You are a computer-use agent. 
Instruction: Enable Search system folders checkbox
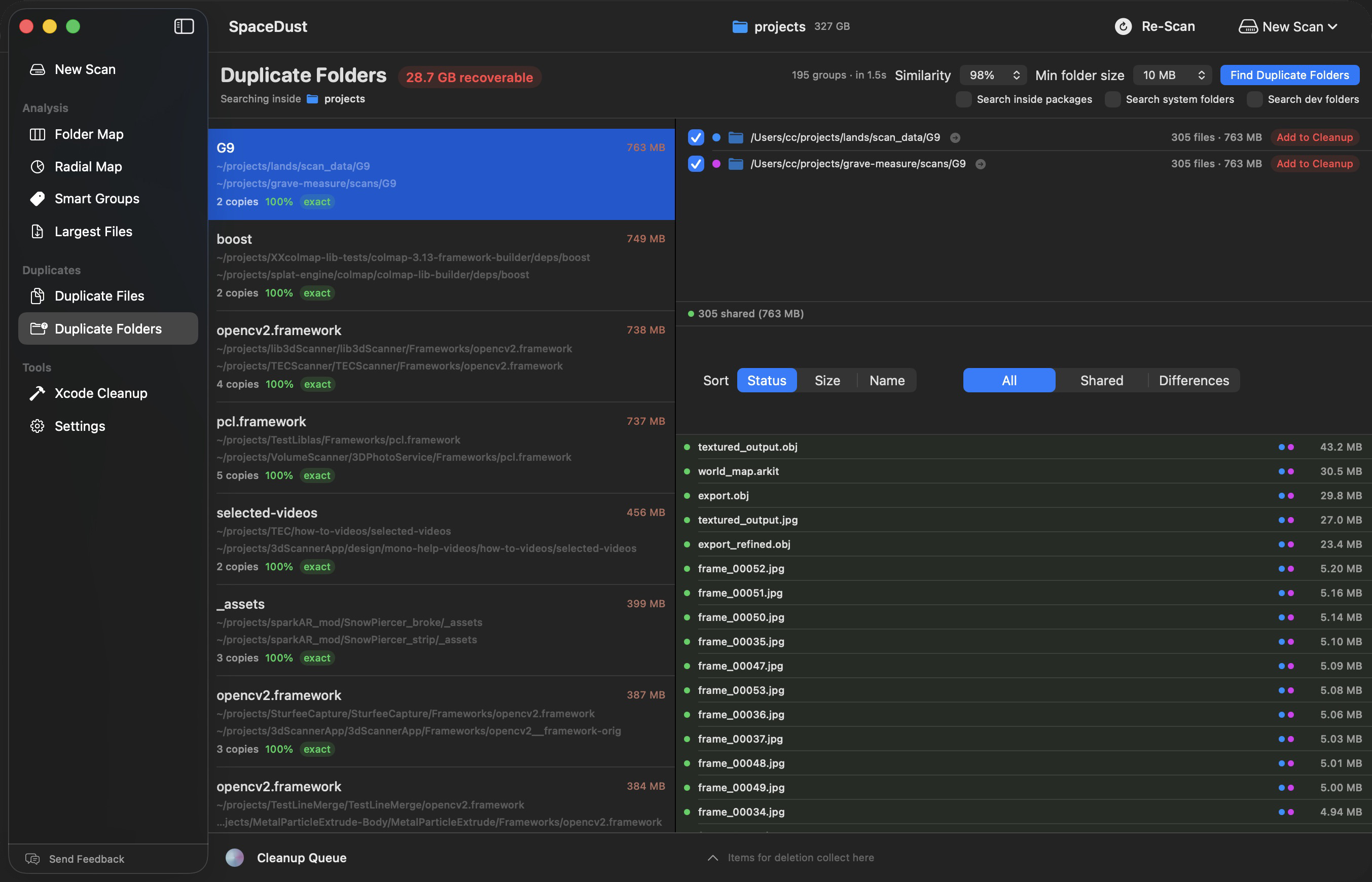click(x=1112, y=99)
